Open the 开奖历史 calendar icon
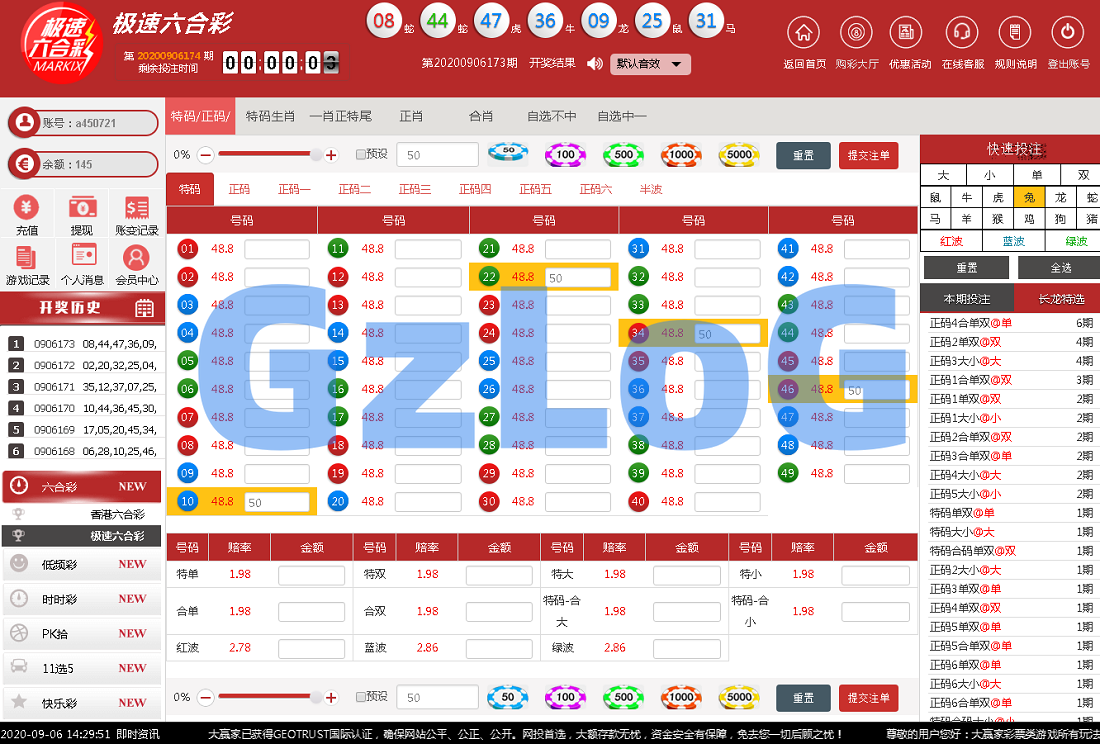The height and width of the screenshot is (744, 1100). 144,308
